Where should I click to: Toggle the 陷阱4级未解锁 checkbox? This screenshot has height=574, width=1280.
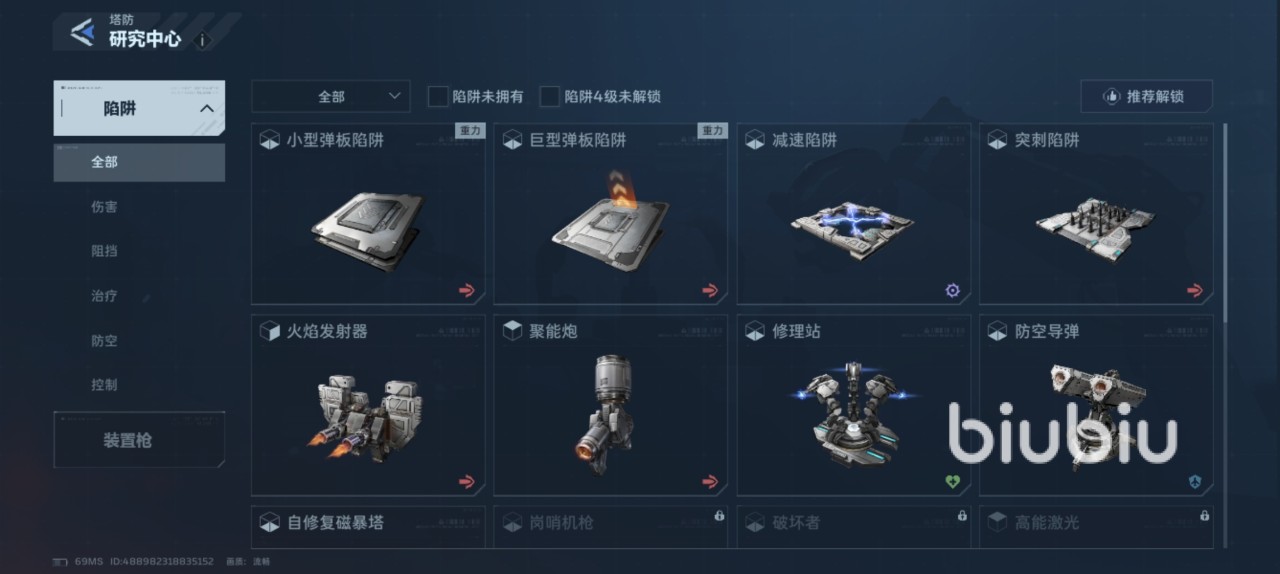(x=549, y=96)
